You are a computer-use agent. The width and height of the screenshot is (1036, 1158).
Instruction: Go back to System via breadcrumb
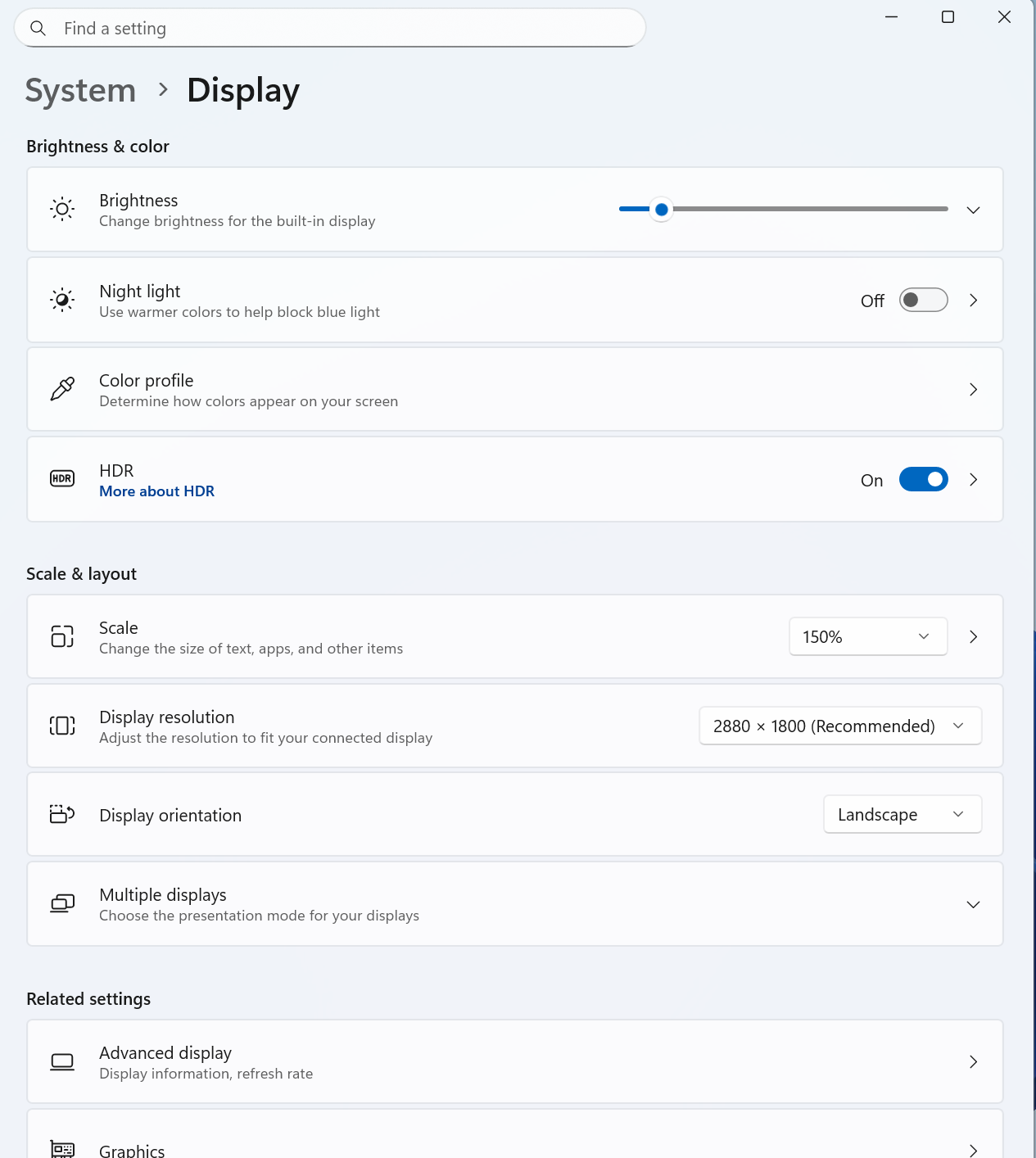click(79, 90)
